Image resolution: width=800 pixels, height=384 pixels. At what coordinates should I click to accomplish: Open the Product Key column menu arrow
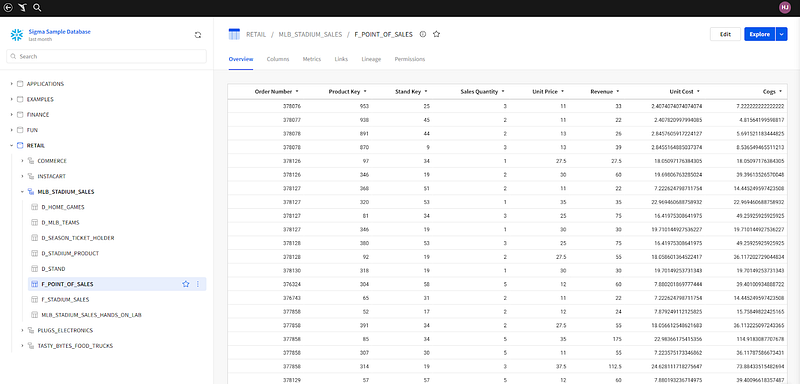pyautogui.click(x=365, y=91)
